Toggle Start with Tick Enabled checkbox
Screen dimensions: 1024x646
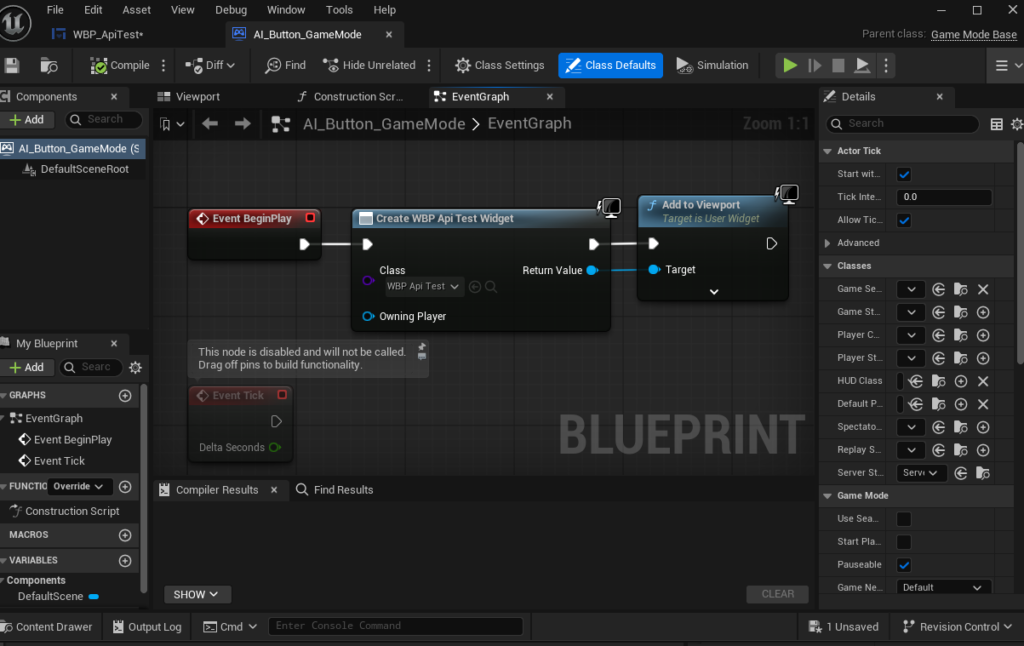coord(904,174)
